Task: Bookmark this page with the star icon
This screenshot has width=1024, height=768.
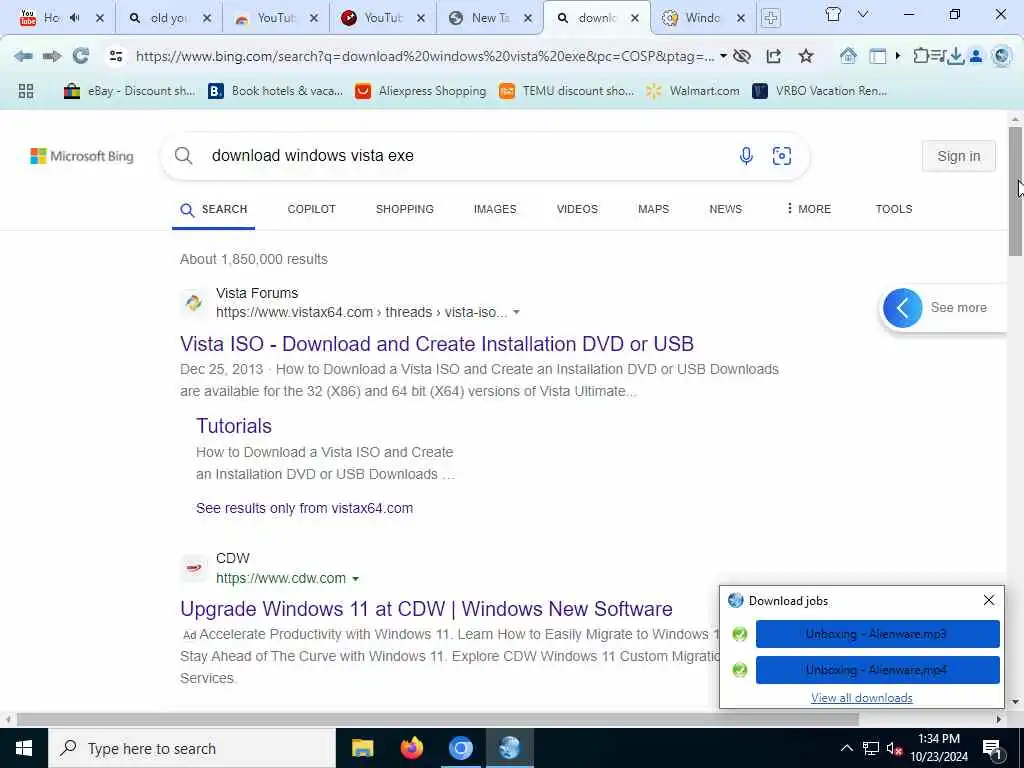Action: coord(806,56)
